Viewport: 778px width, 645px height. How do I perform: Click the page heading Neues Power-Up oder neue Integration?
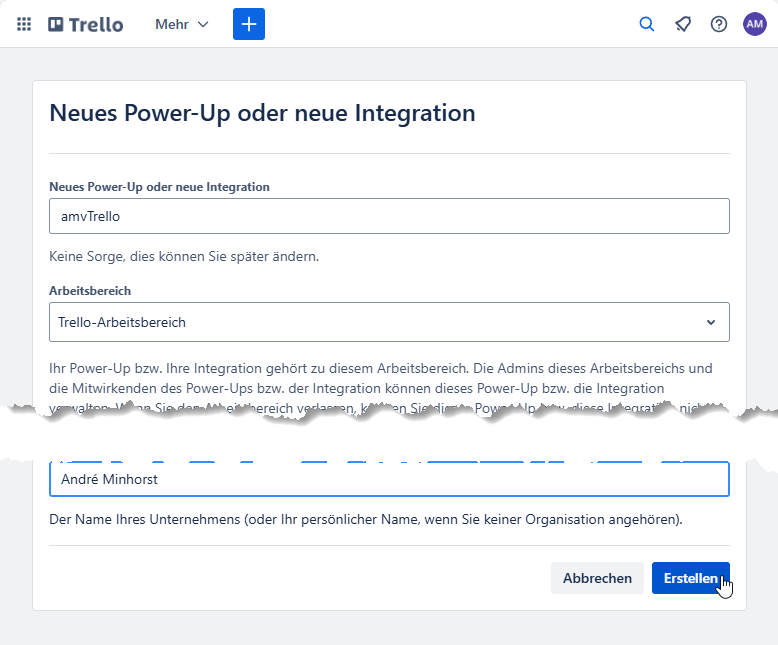point(262,112)
